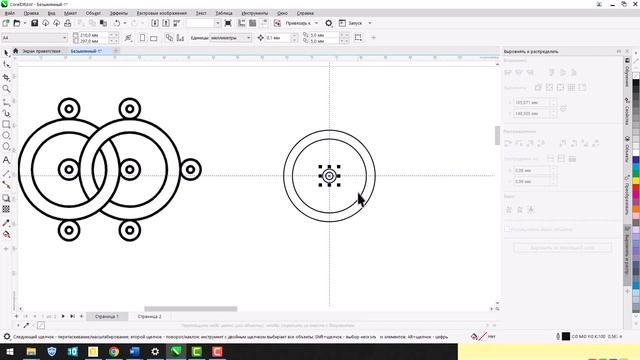Select the Interactive Fill tool
Image resolution: width=640 pixels, height=360 pixels.
point(6,234)
